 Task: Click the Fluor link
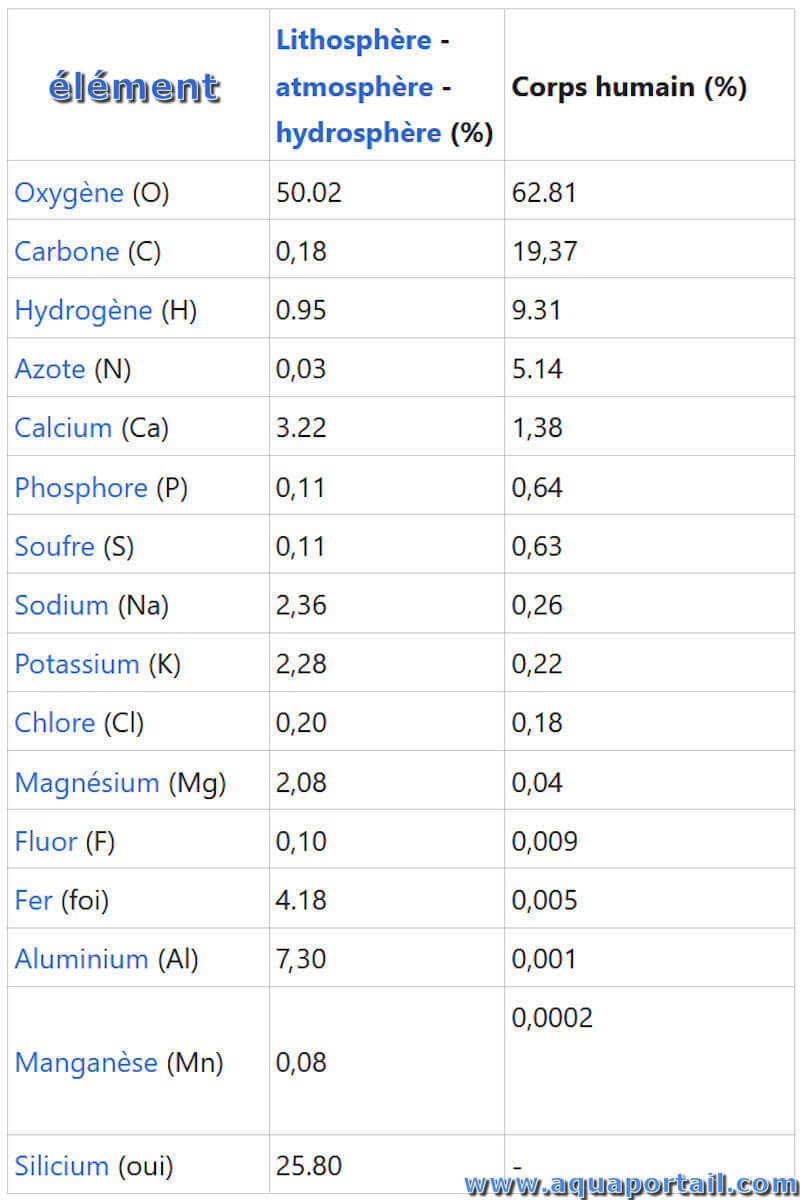click(x=45, y=841)
